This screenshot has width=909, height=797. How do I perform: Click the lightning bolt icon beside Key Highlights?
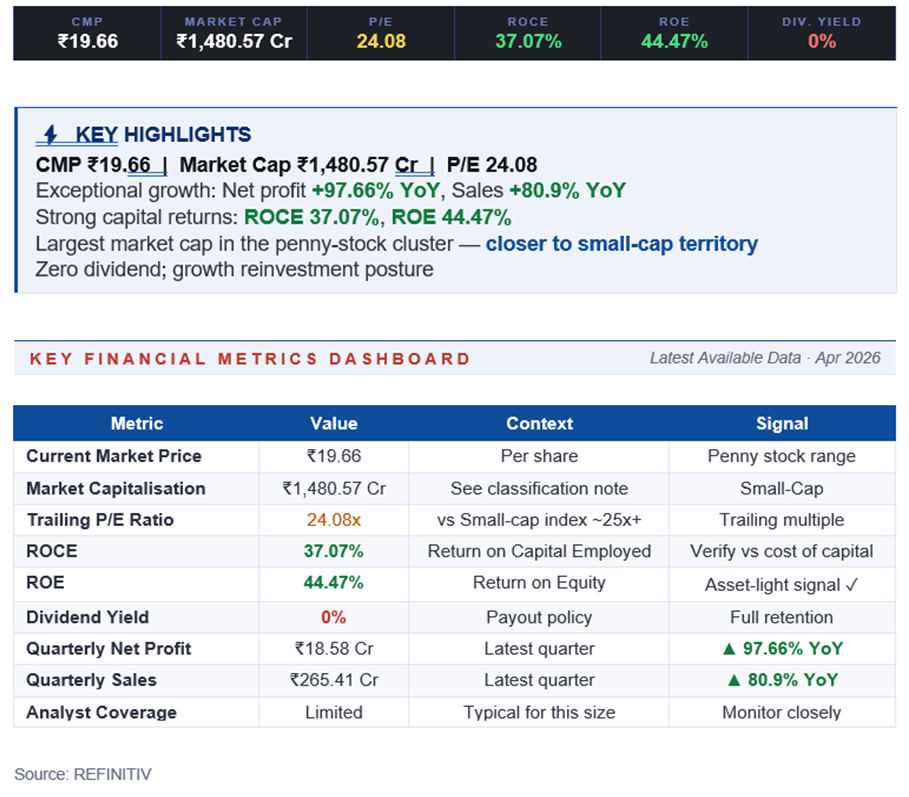tap(49, 135)
